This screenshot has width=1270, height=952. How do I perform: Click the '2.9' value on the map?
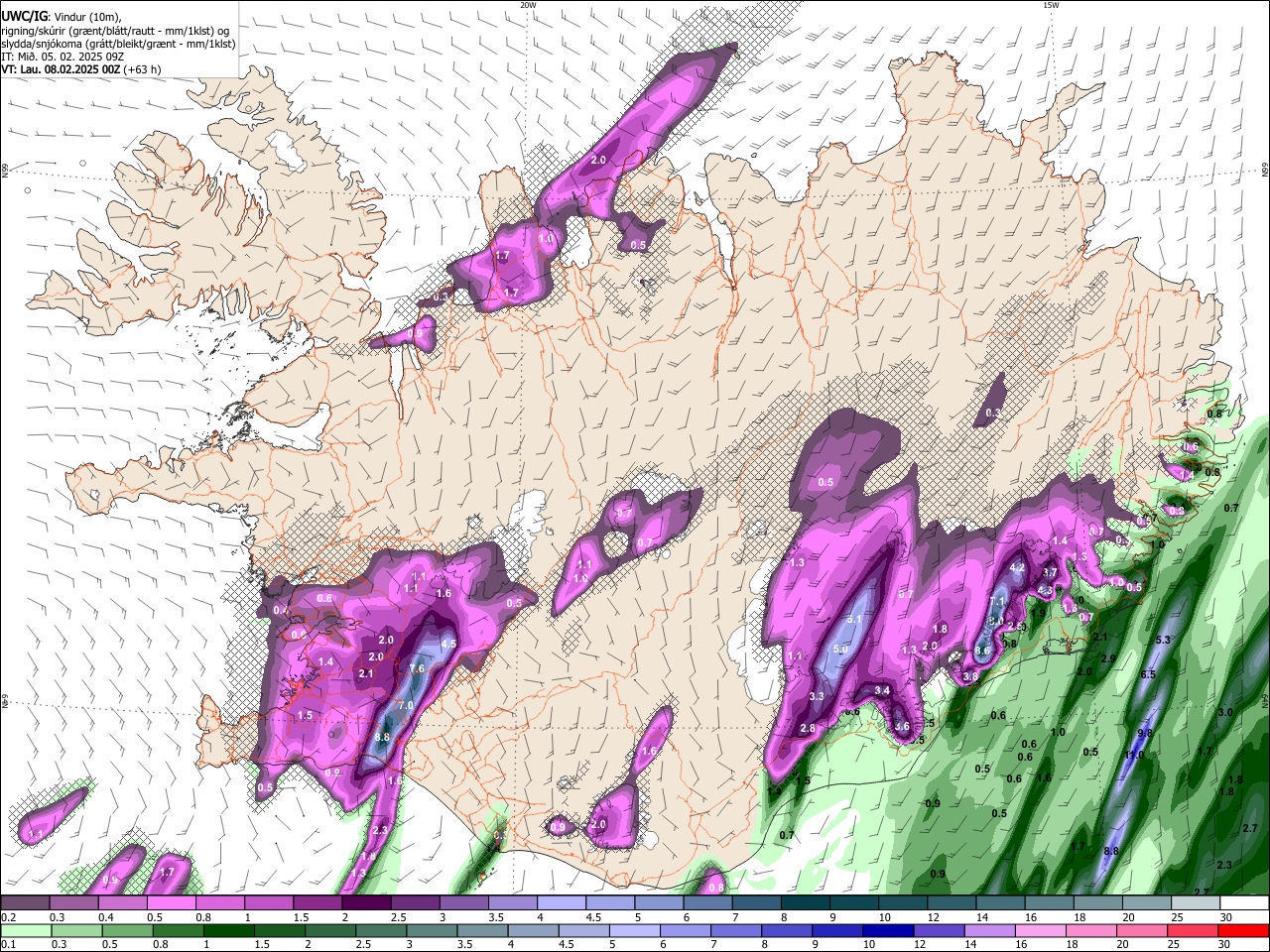1108,658
